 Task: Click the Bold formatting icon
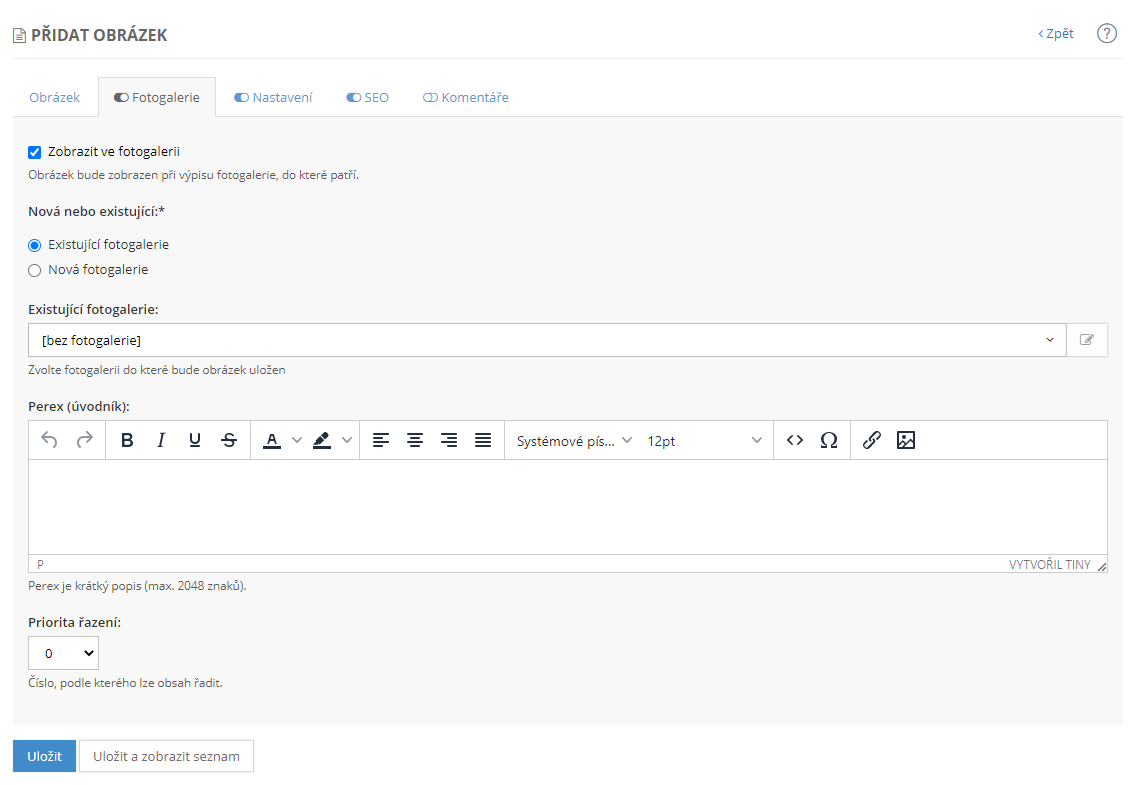[127, 440]
